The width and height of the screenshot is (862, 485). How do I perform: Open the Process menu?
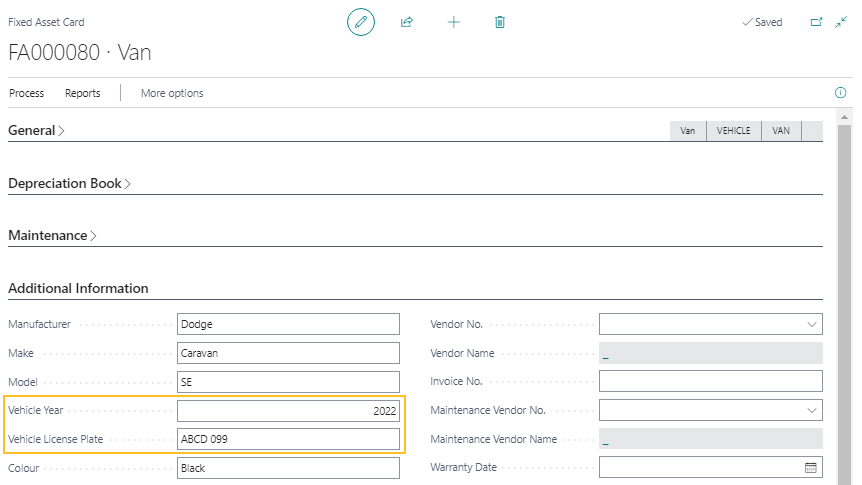(x=27, y=93)
